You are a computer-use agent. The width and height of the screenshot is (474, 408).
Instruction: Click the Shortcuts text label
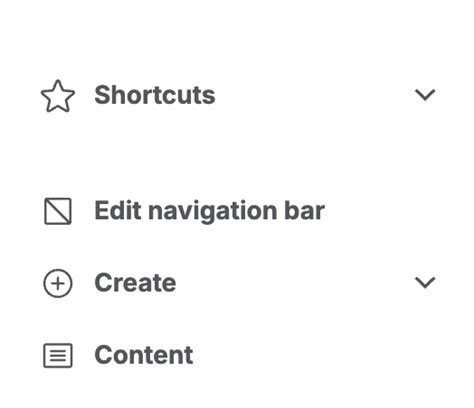tap(155, 95)
